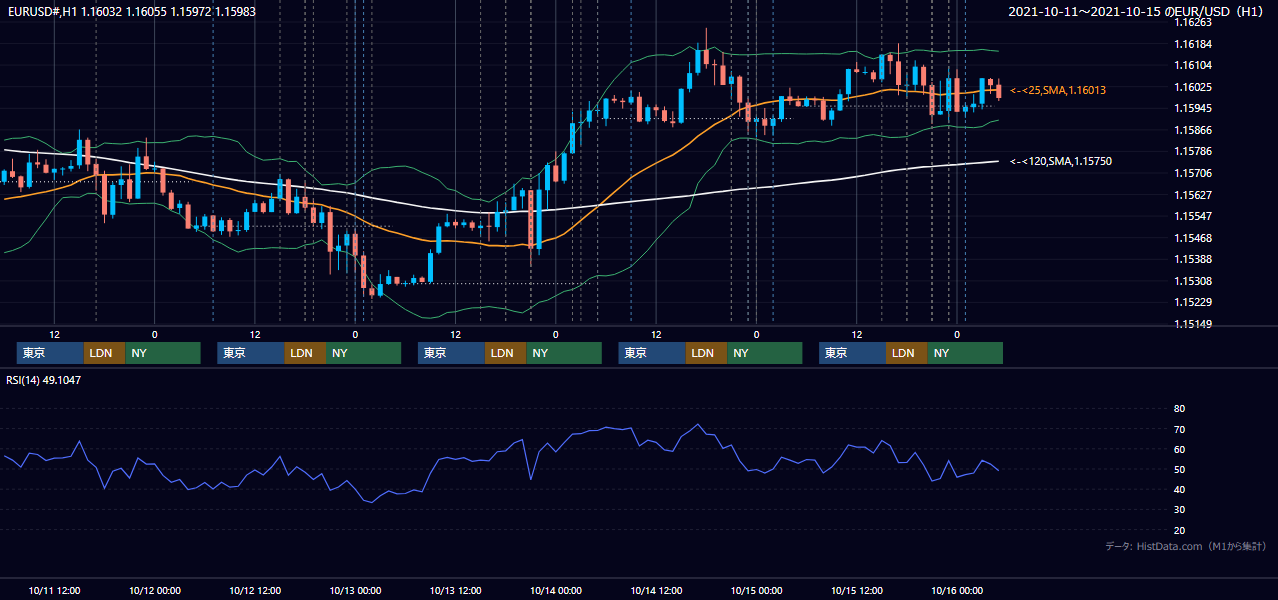Select the 10/13 12:00 time axis marker
This screenshot has height=600, width=1278.
click(x=455, y=590)
